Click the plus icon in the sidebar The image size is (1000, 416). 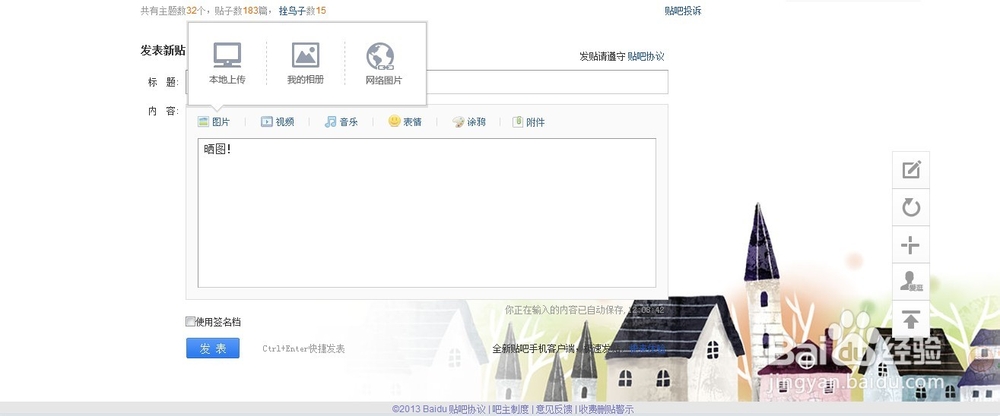[911, 245]
